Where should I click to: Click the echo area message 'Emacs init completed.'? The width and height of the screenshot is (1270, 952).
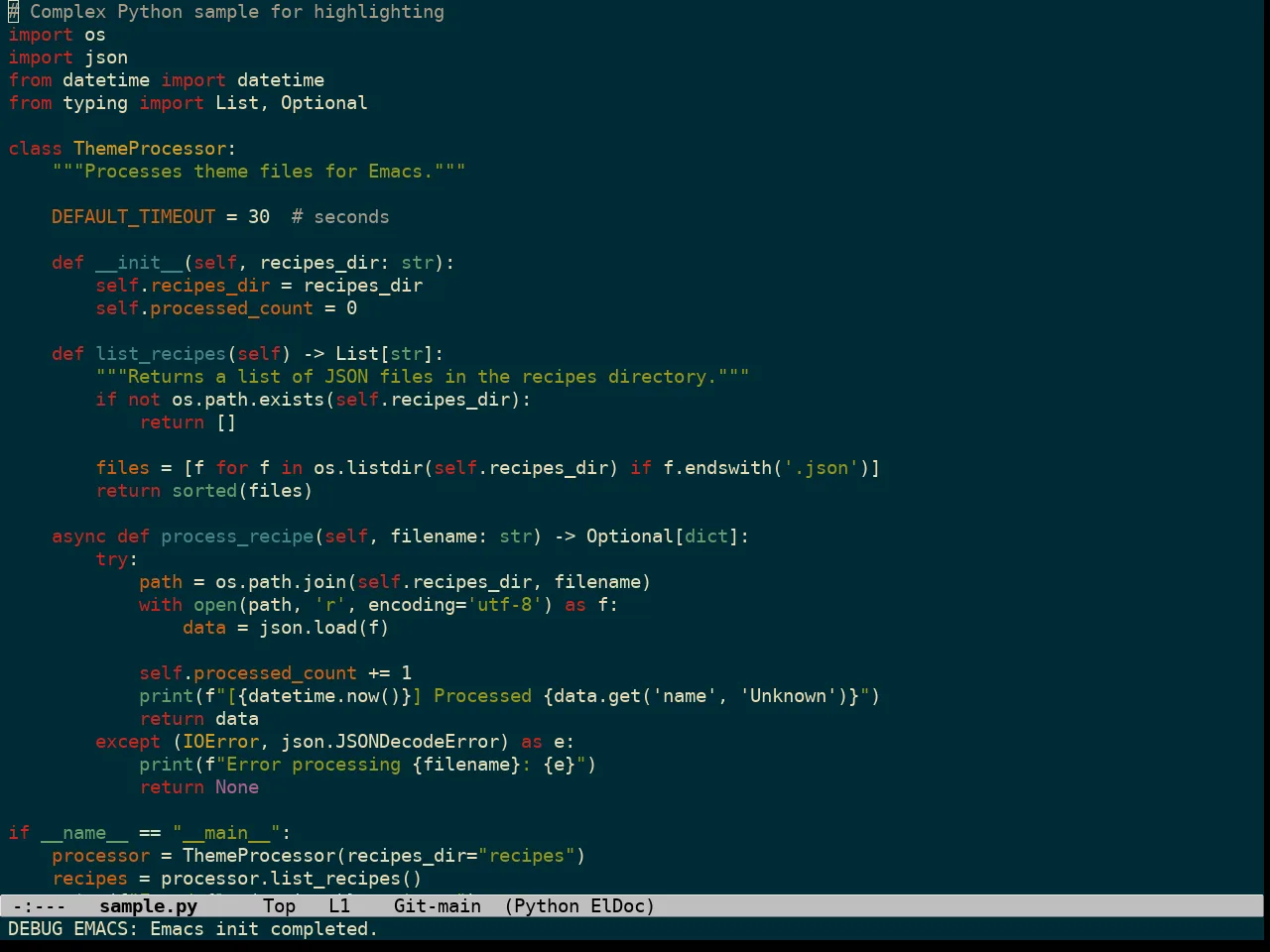coord(264,929)
